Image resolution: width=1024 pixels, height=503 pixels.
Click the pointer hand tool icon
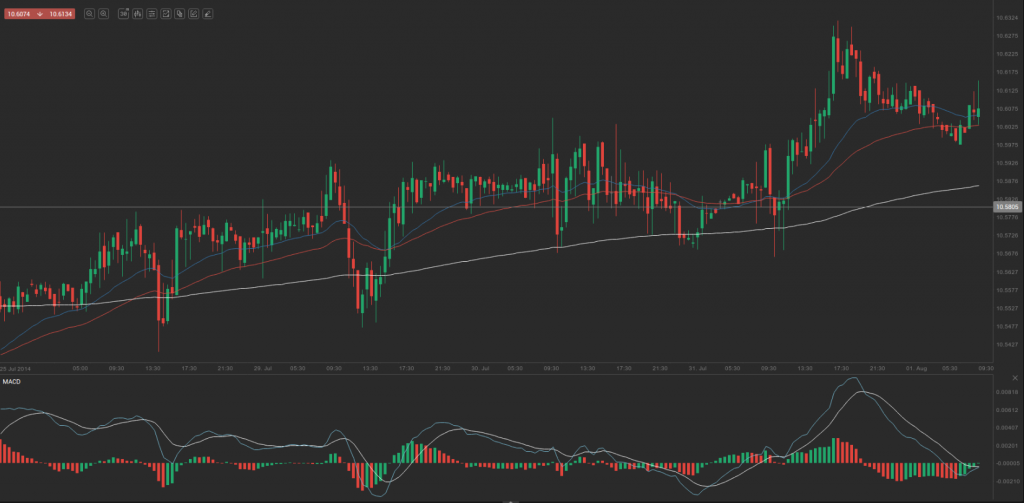(x=179, y=15)
